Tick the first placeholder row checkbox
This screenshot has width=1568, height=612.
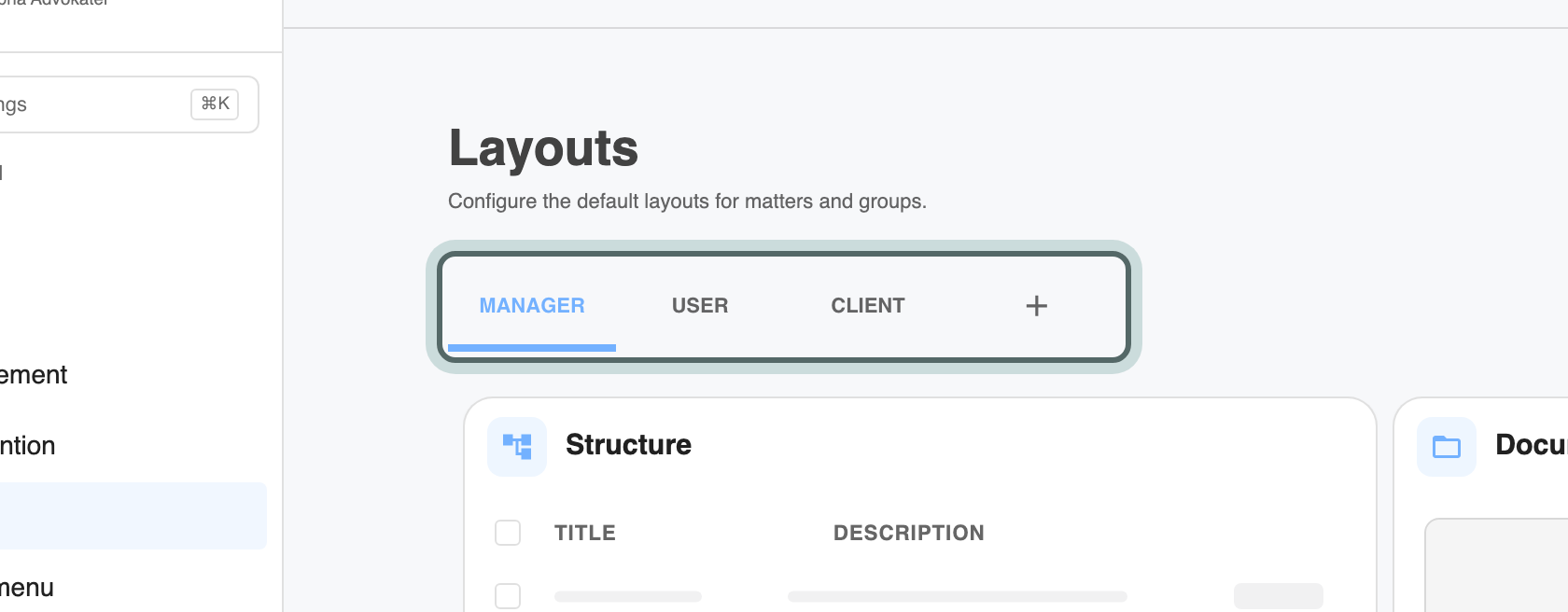click(508, 596)
